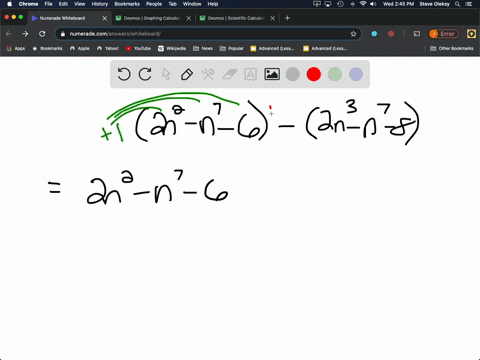Open the Apple menu

(x=9, y=4)
